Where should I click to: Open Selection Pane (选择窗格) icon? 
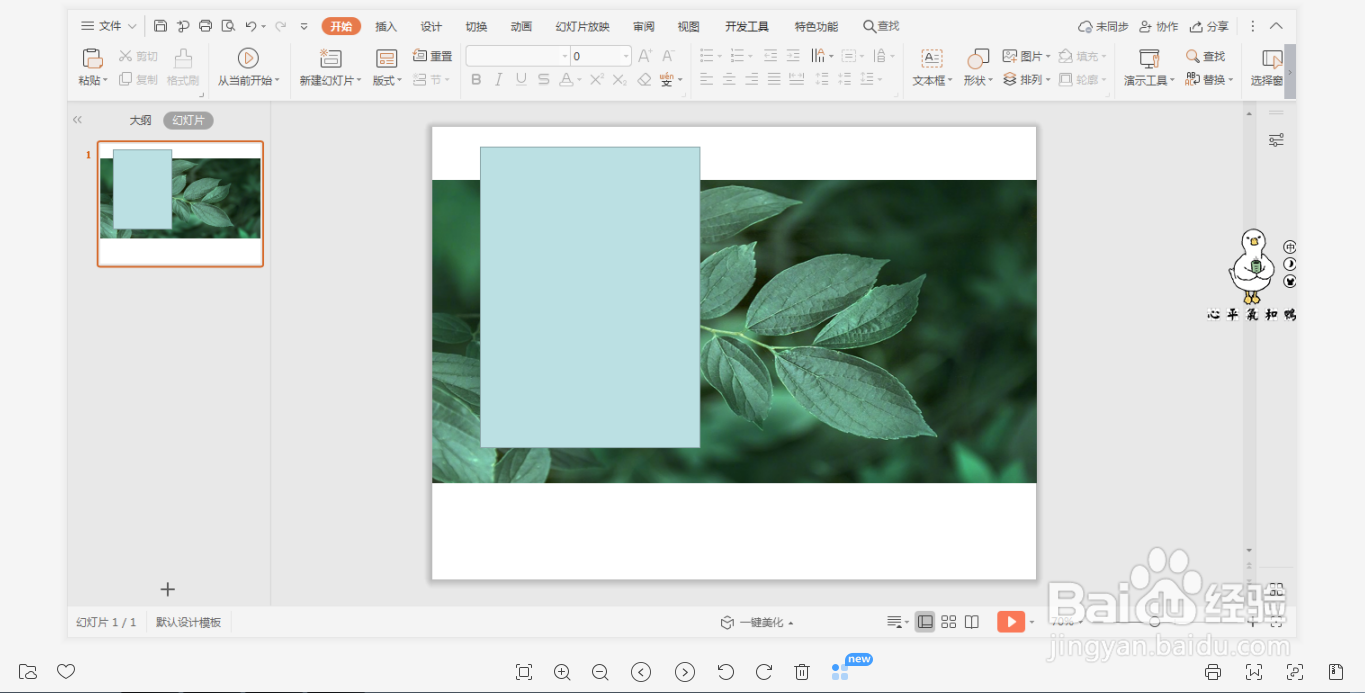[x=1272, y=59]
